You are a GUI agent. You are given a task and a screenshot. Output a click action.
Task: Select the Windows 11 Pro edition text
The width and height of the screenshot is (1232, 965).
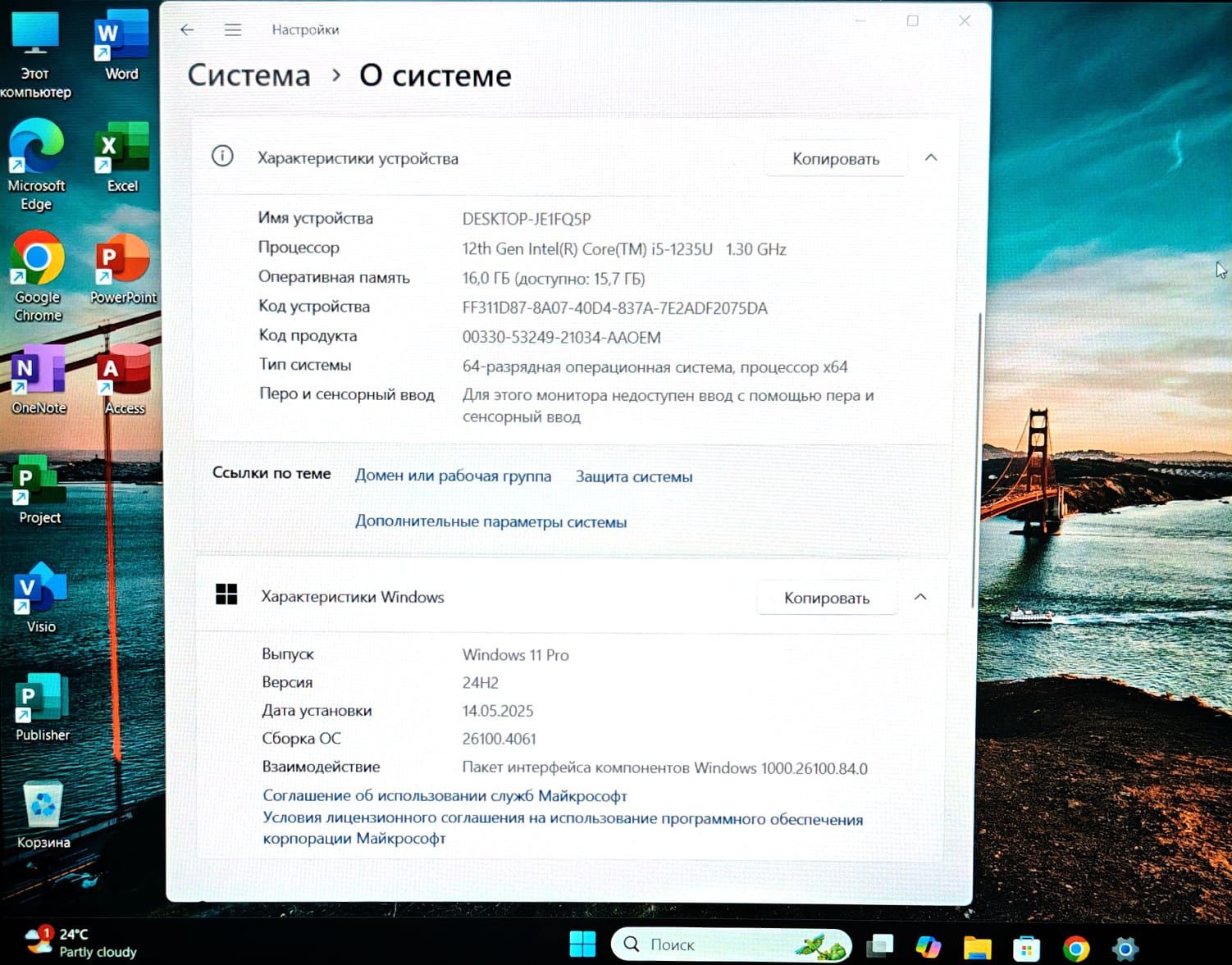515,654
